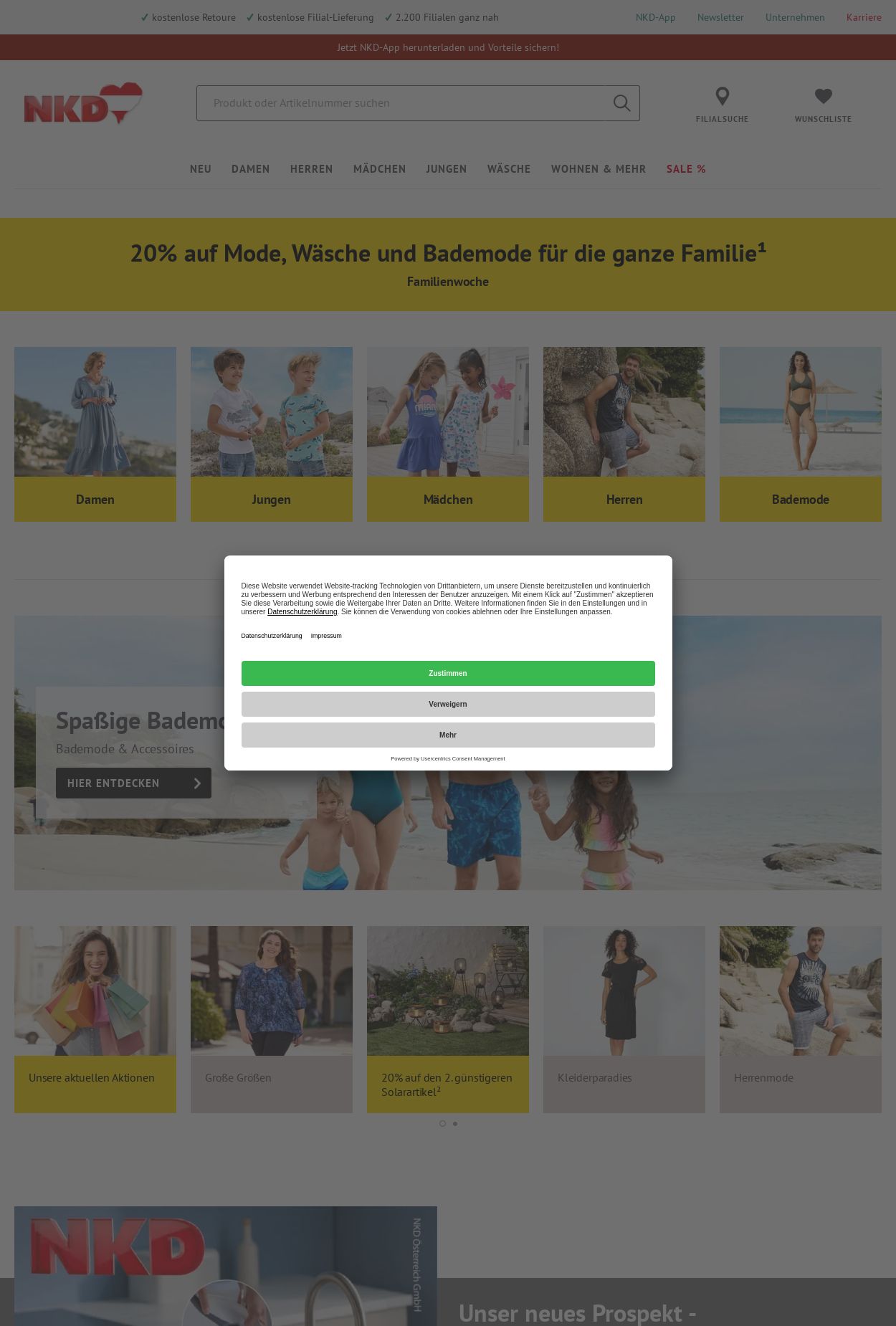Viewport: 896px width, 1326px height.
Task: Click Zustimmen to accept cookies
Action: click(x=448, y=673)
